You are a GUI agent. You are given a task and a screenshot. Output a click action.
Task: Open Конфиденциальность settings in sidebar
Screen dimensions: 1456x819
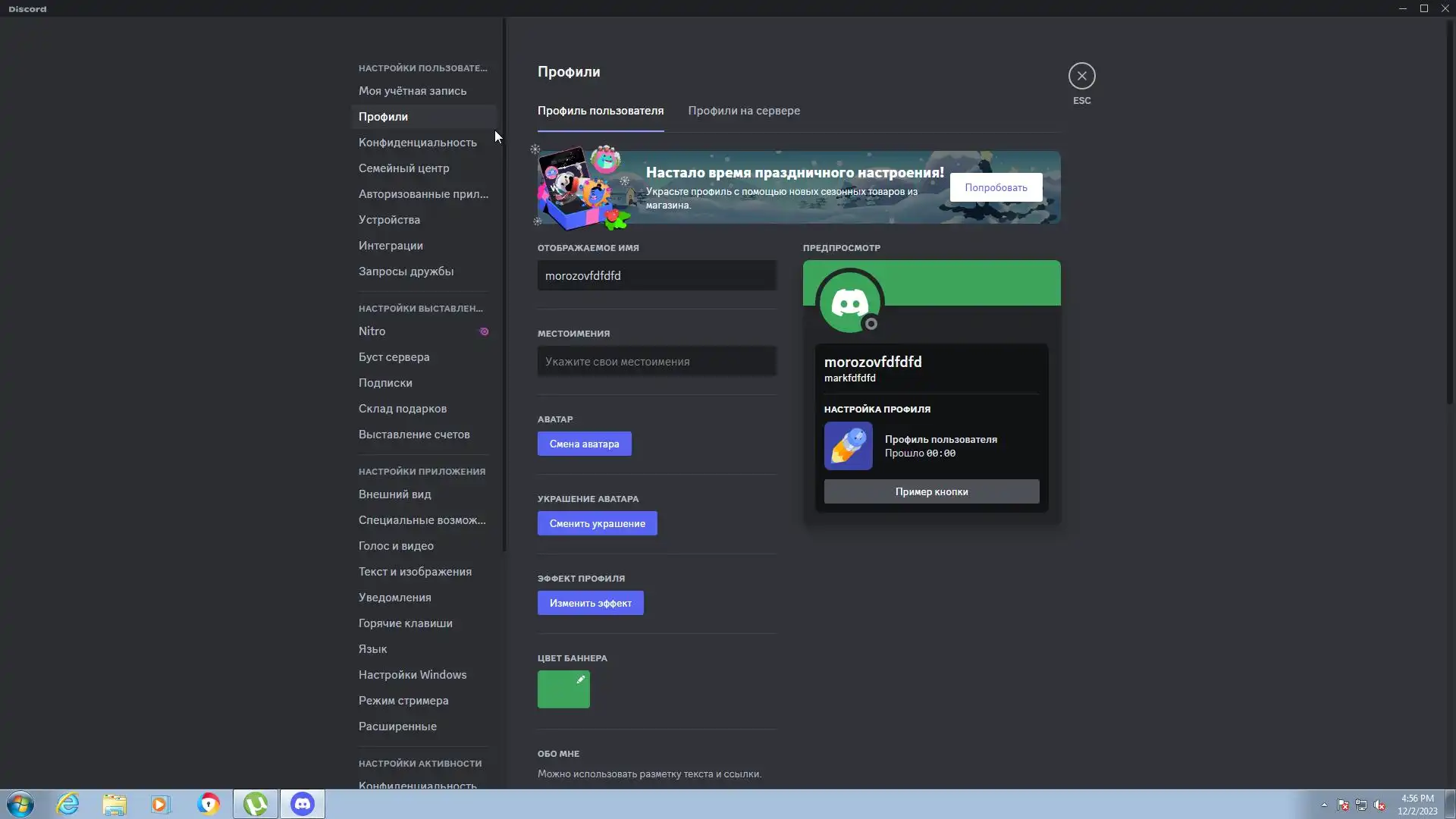pos(417,143)
